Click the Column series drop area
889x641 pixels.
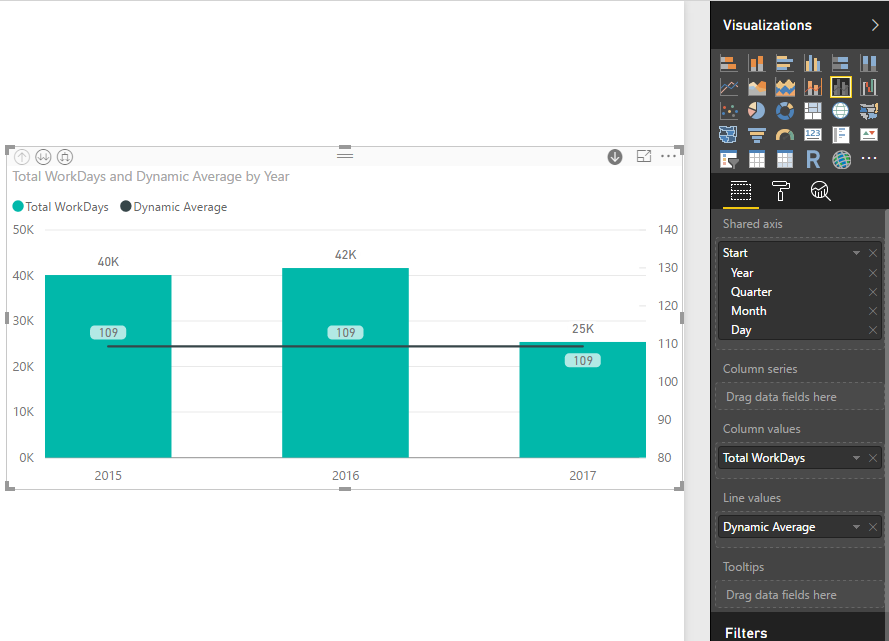(x=799, y=397)
